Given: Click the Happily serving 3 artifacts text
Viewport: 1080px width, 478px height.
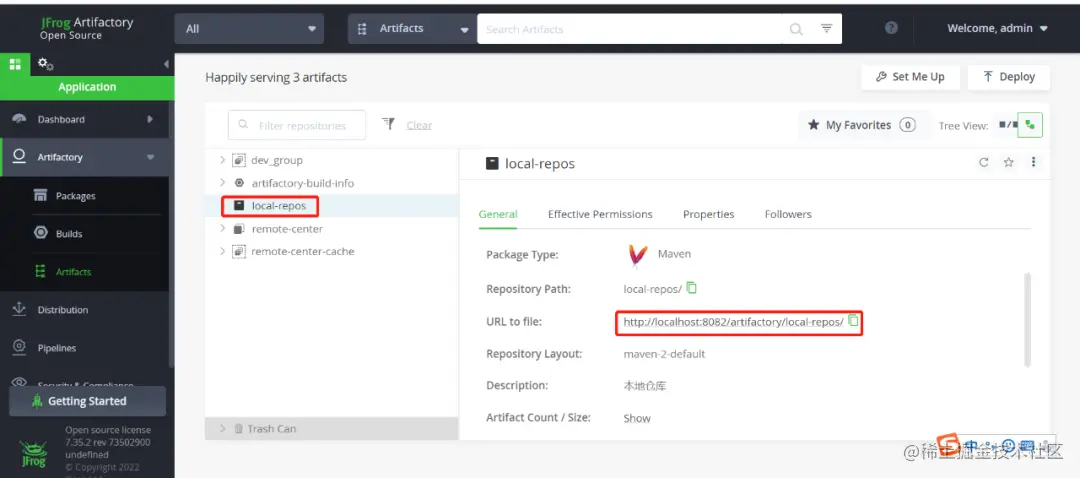Looking at the screenshot, I should coord(276,77).
